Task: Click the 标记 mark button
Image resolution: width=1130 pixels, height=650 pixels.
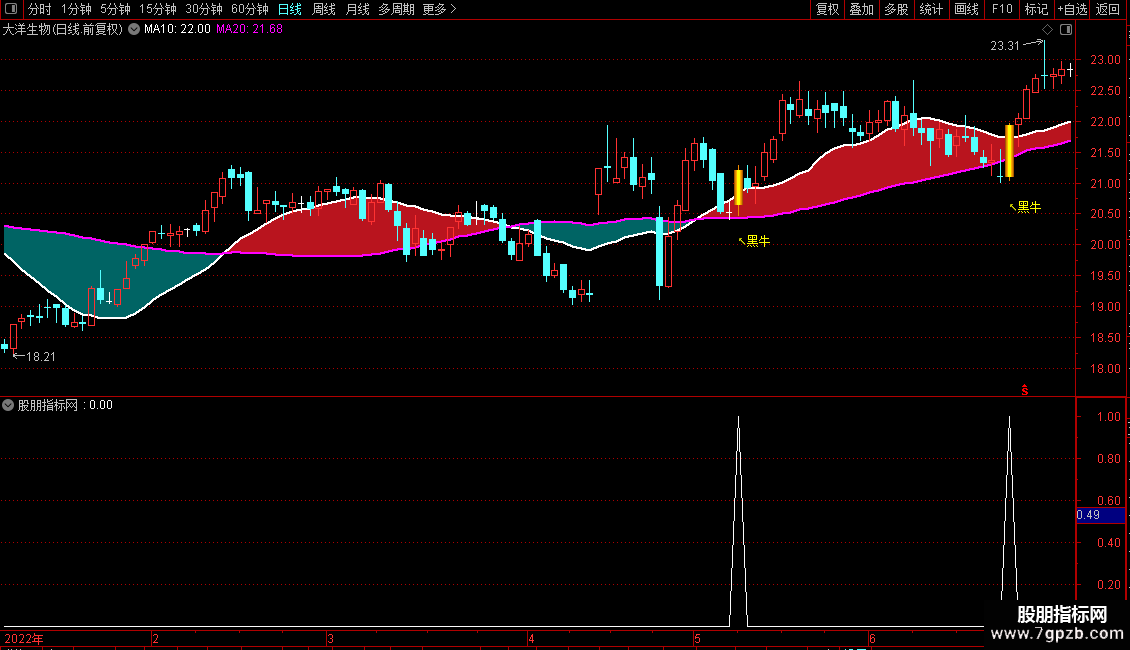Action: pyautogui.click(x=1036, y=9)
